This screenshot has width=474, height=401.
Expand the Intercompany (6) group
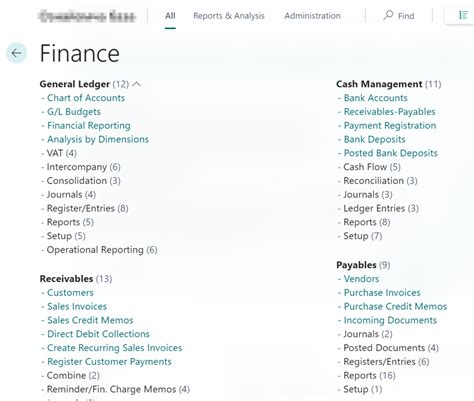pos(83,167)
